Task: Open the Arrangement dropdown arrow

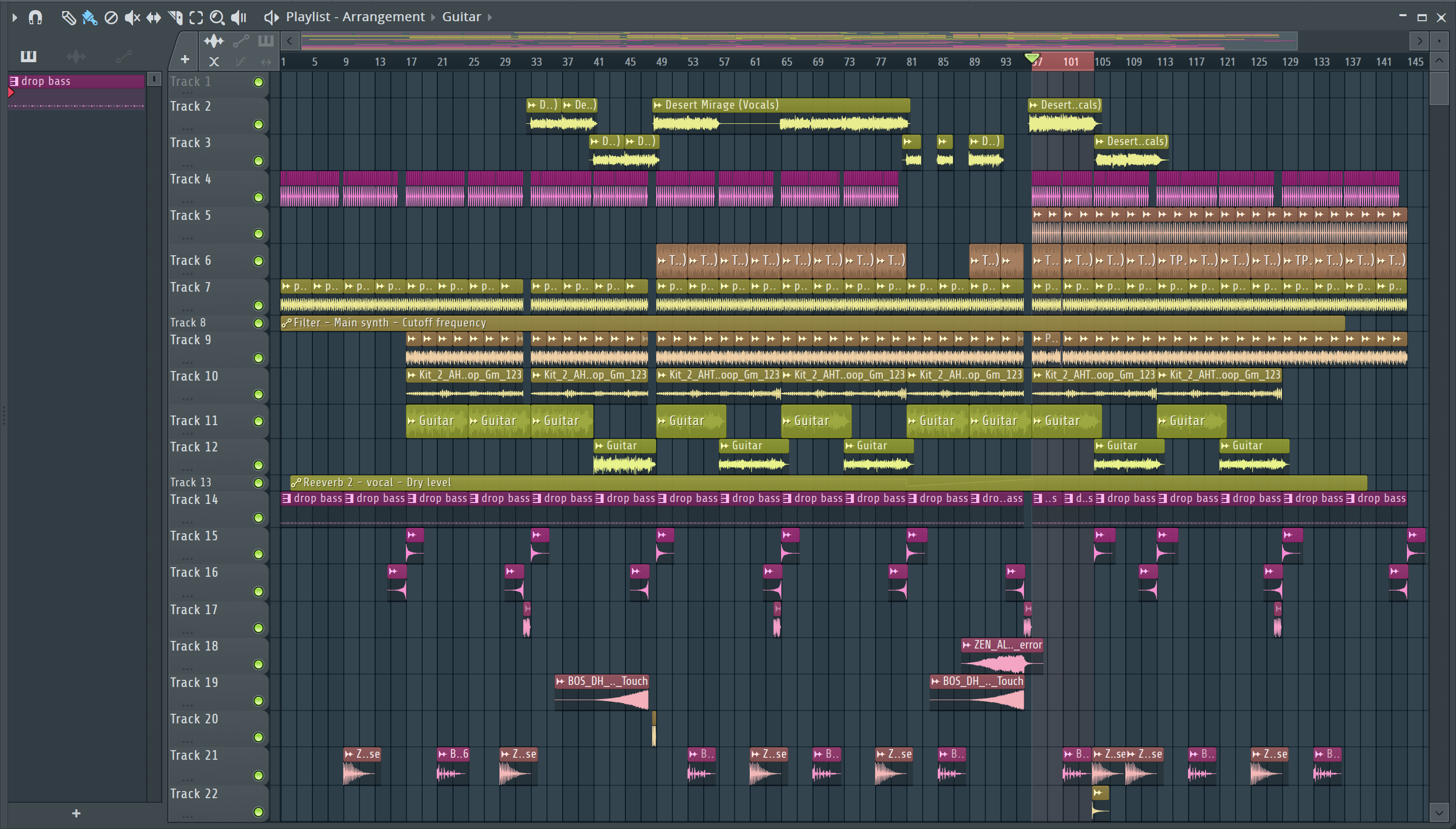Action: [x=433, y=18]
